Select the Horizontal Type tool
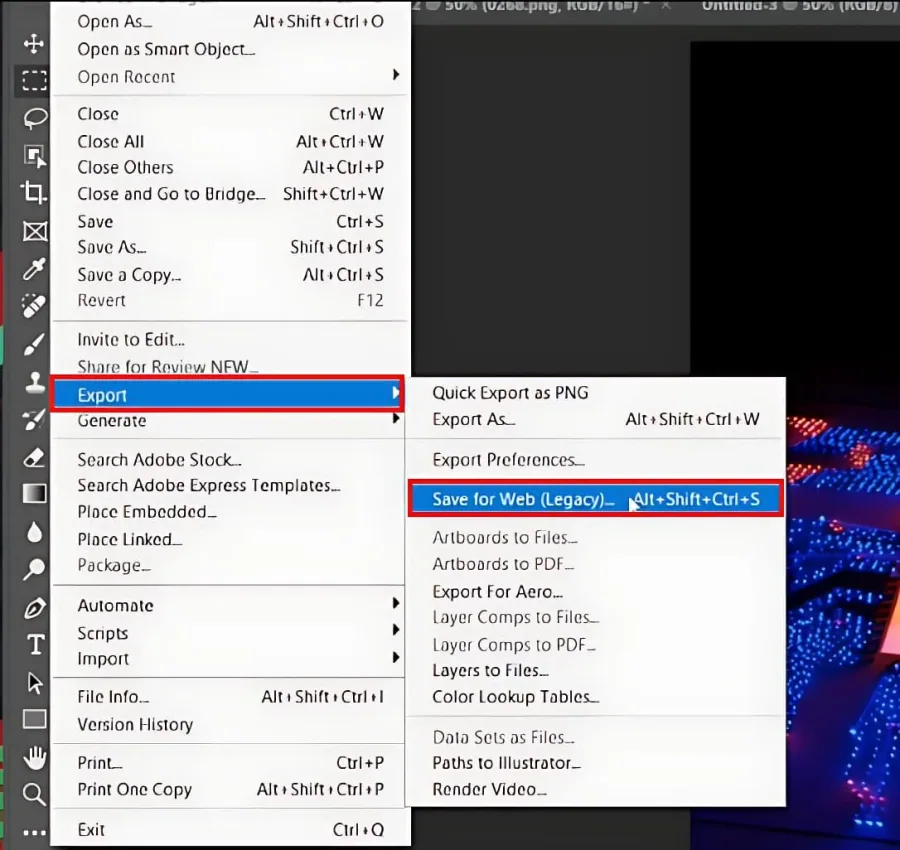 pos(35,645)
